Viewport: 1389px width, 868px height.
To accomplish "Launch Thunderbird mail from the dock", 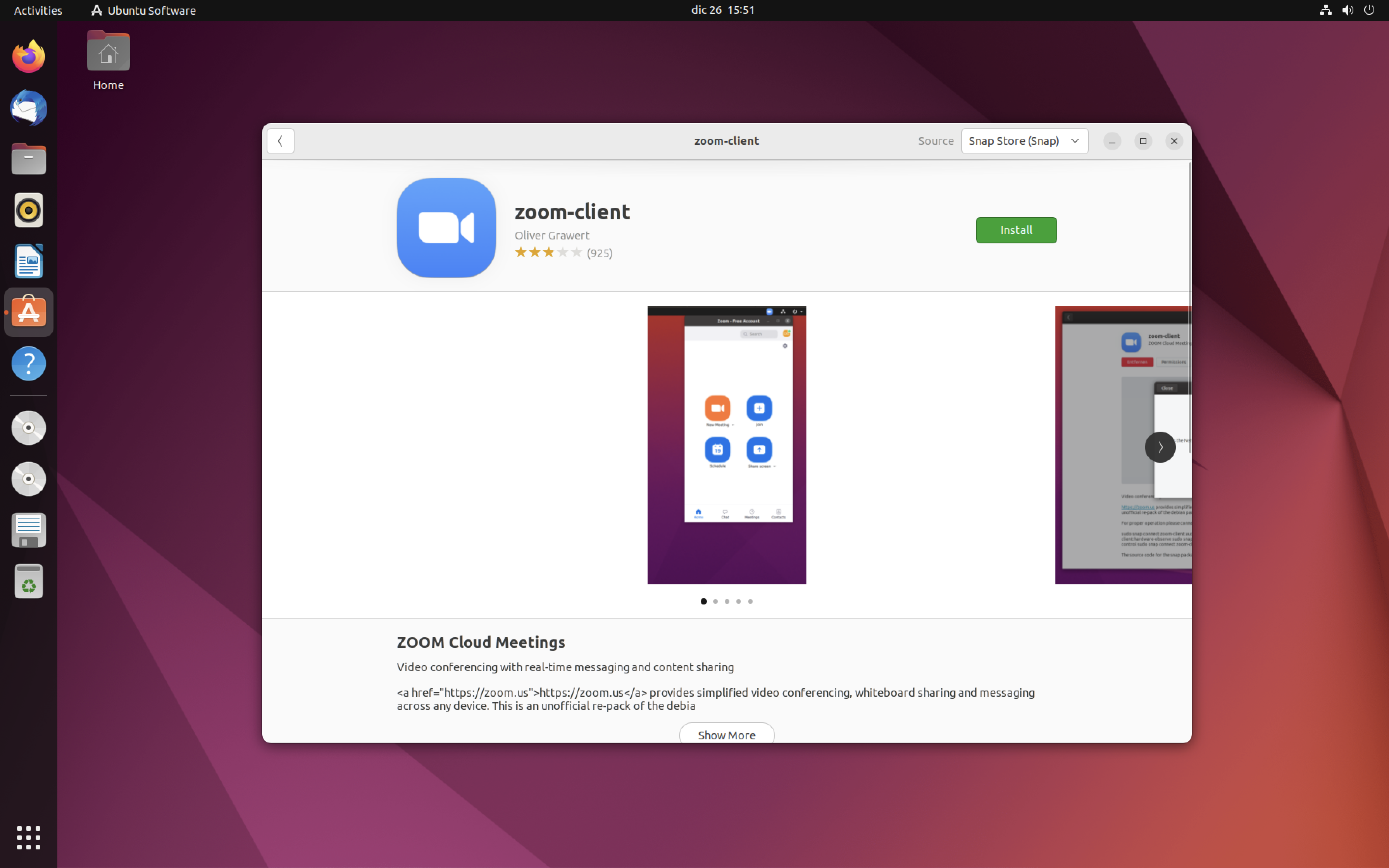I will 28,108.
